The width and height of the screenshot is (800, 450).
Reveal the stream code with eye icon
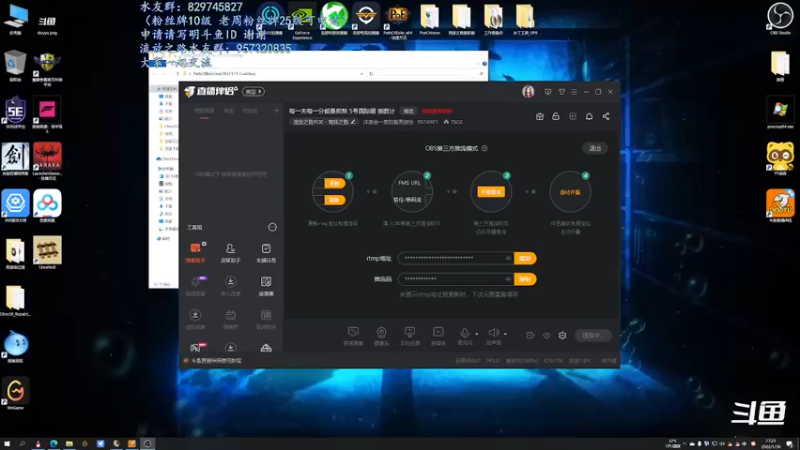coord(508,279)
